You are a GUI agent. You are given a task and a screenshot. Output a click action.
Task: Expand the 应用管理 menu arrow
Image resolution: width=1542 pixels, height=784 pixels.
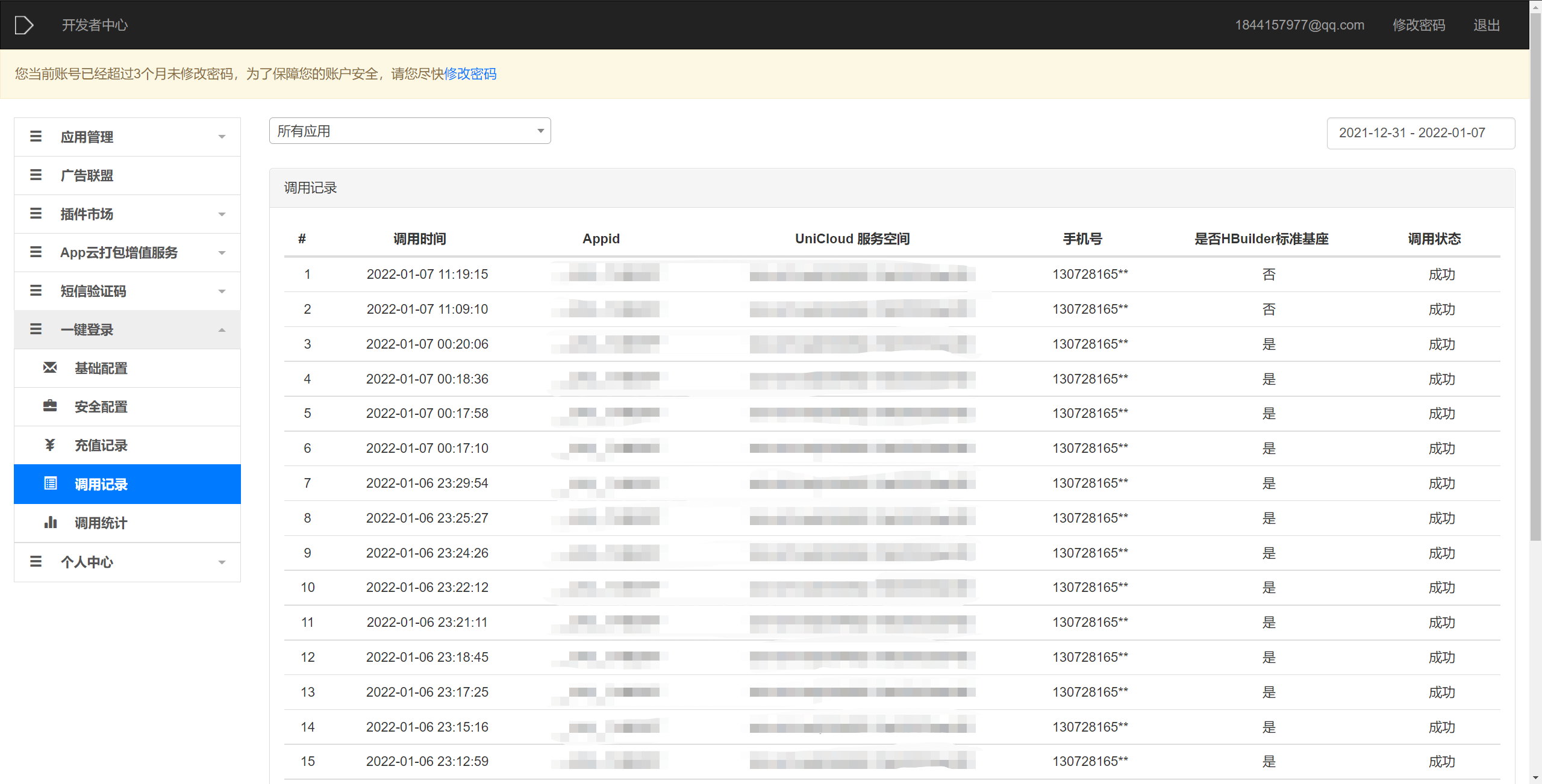point(222,137)
